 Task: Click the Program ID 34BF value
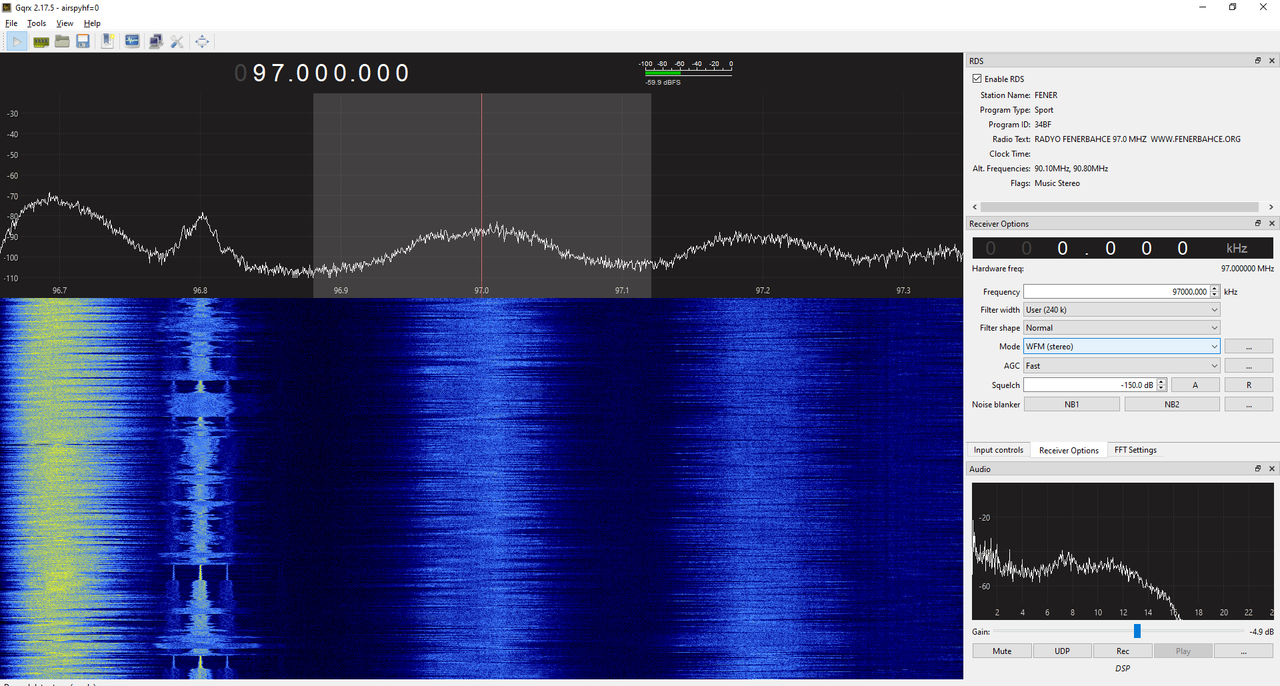pyautogui.click(x=1043, y=124)
